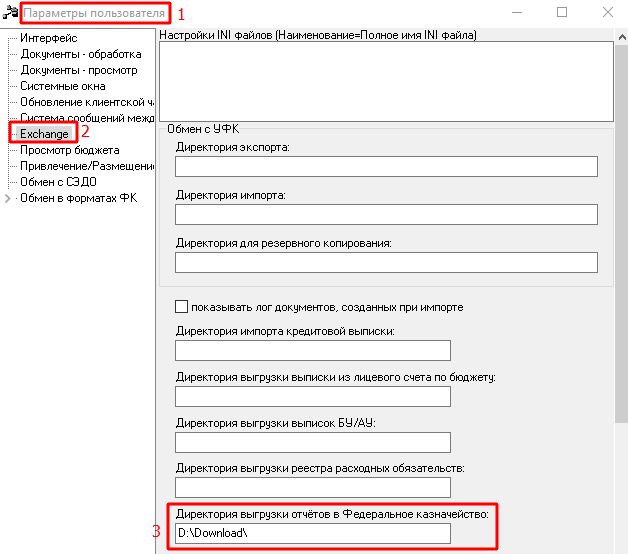Image resolution: width=628 pixels, height=554 pixels.
Task: Select Документы - обработка tree item
Action: tap(81, 54)
